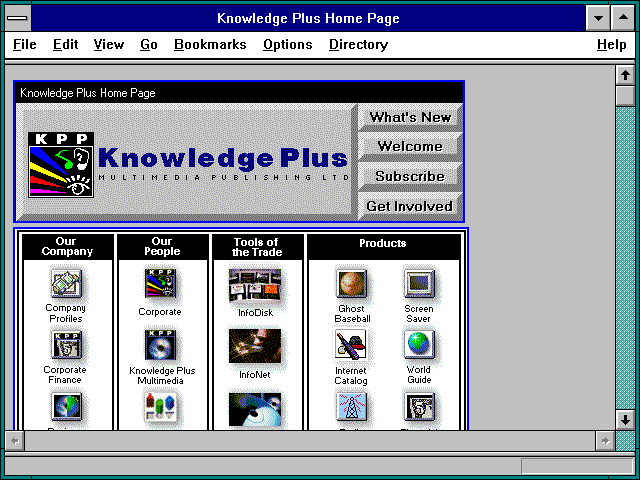Click the Internet Catalog label
Screen dimensions: 640x480
351,376
